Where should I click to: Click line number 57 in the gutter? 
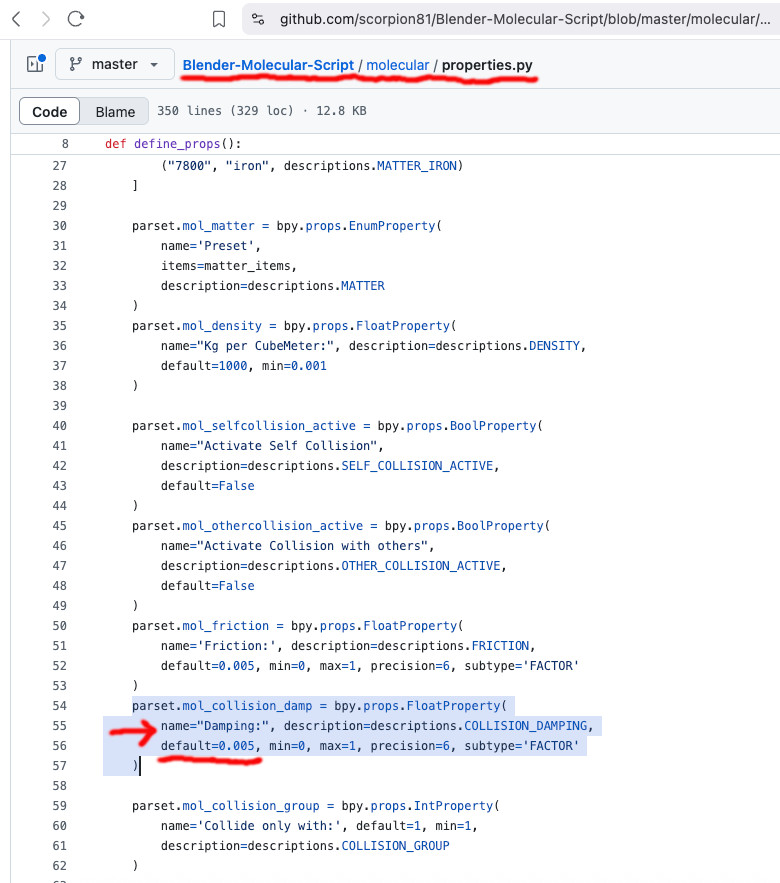(58, 766)
